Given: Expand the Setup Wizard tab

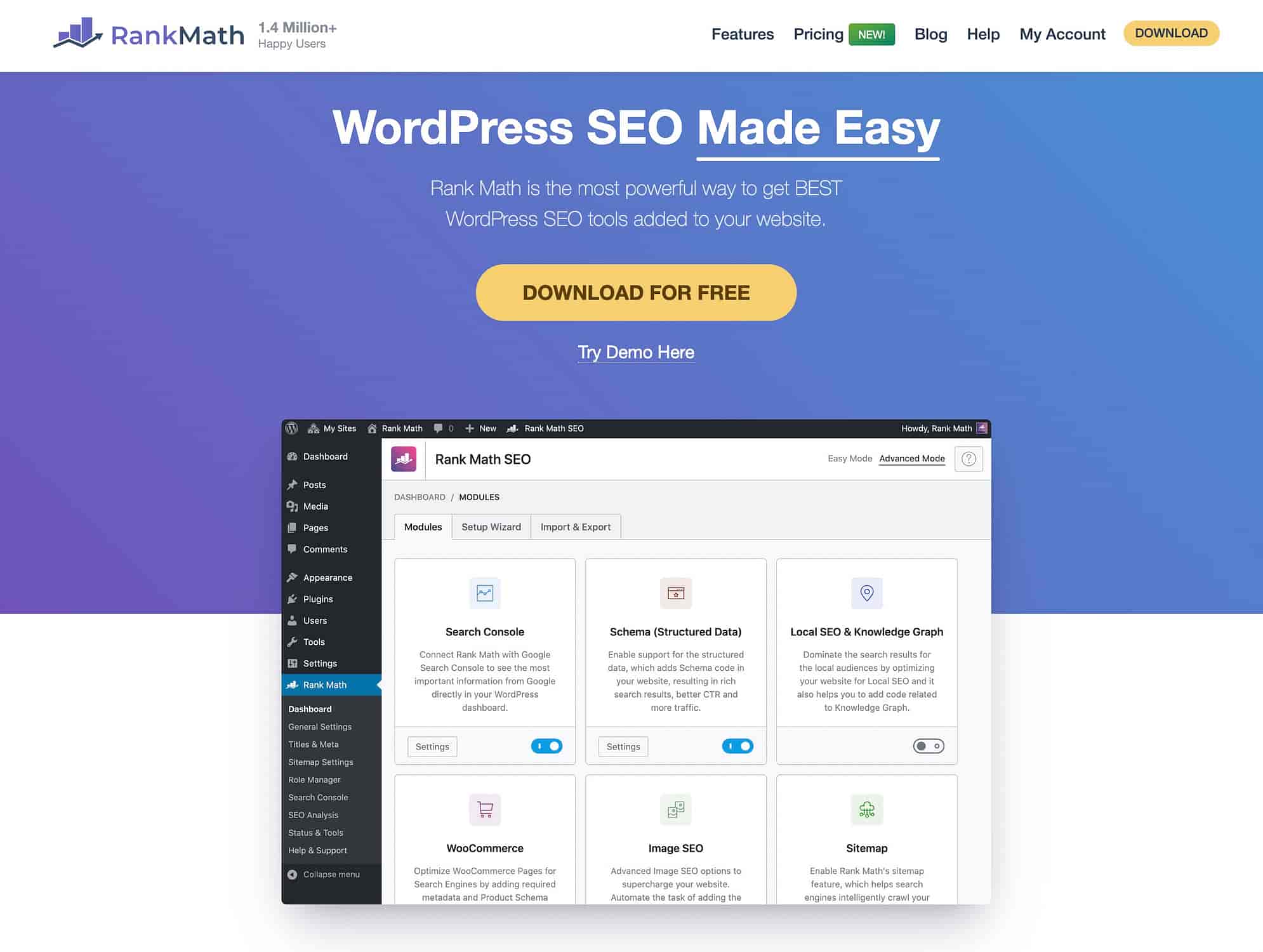Looking at the screenshot, I should coord(490,527).
